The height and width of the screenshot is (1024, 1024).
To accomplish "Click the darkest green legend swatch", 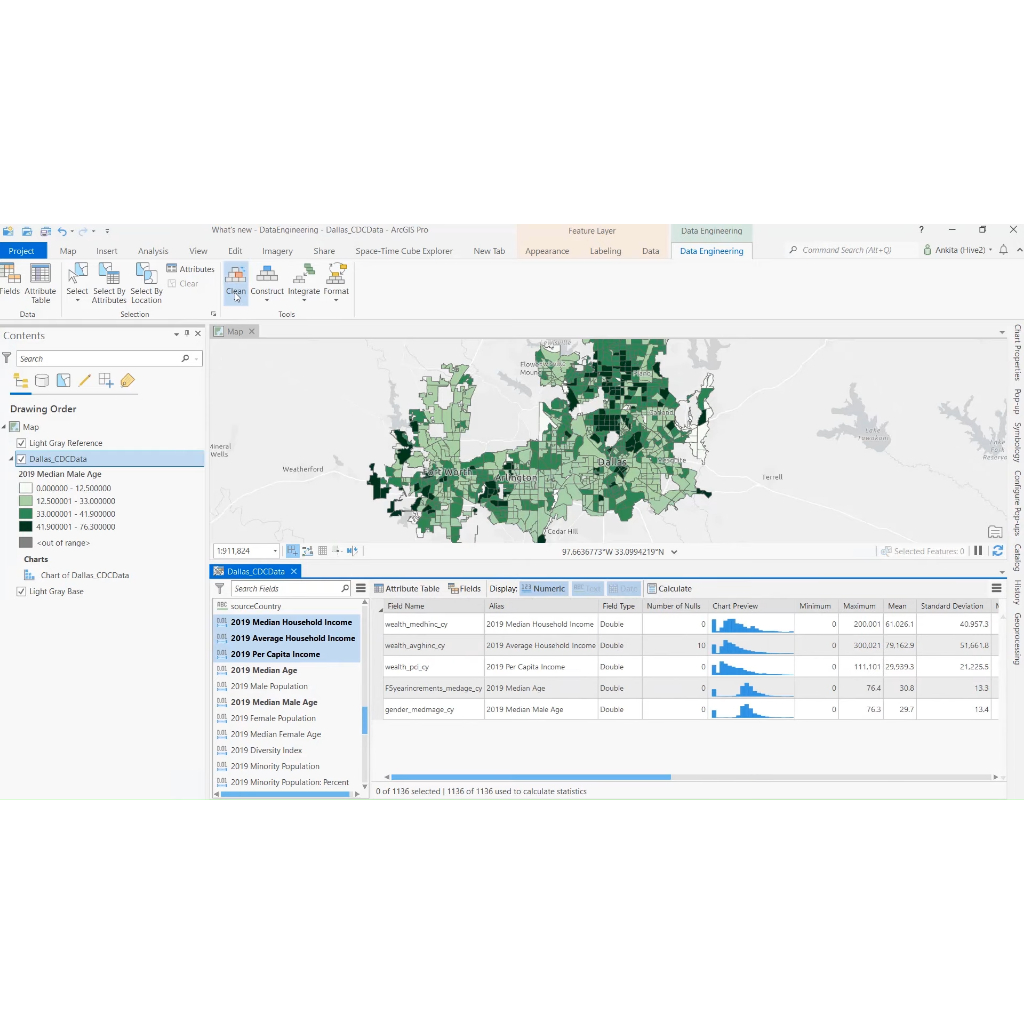I will pyautogui.click(x=25, y=526).
